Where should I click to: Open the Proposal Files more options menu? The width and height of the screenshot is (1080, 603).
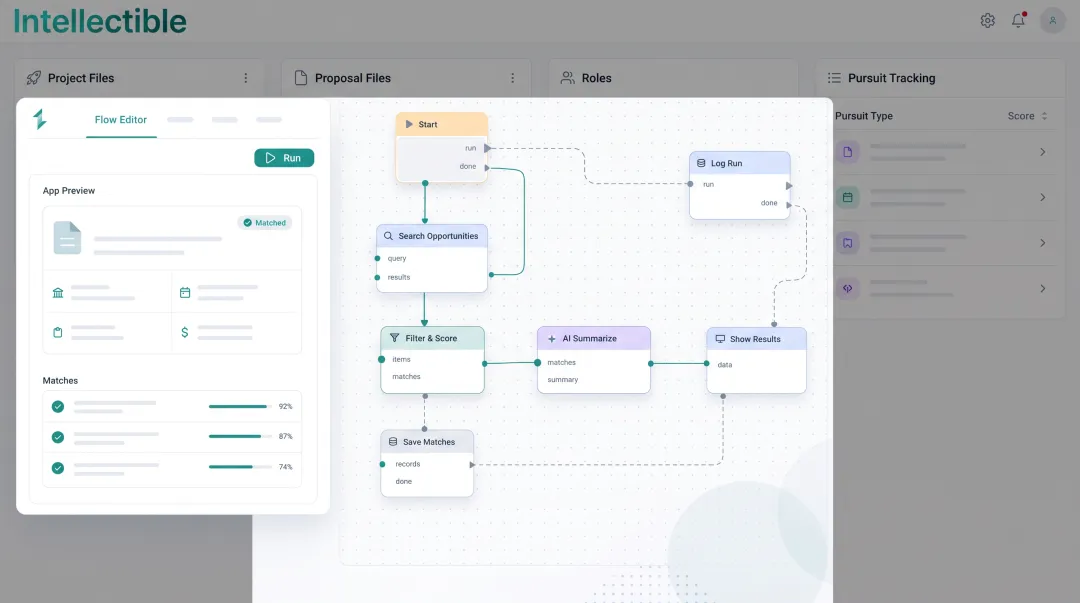tap(512, 78)
